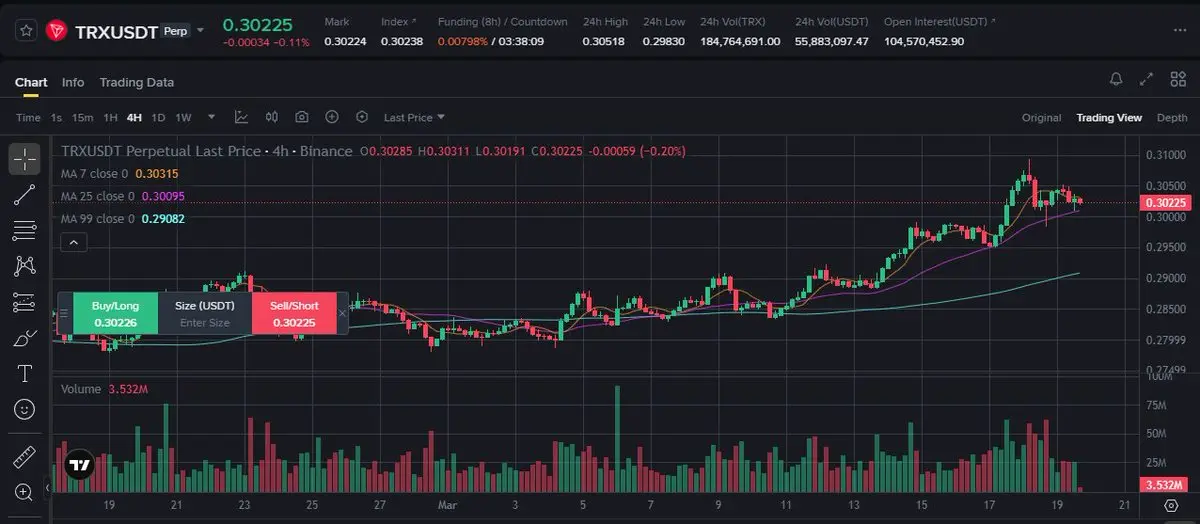Collapse the drawing toolbar with the arrow

point(47,489)
